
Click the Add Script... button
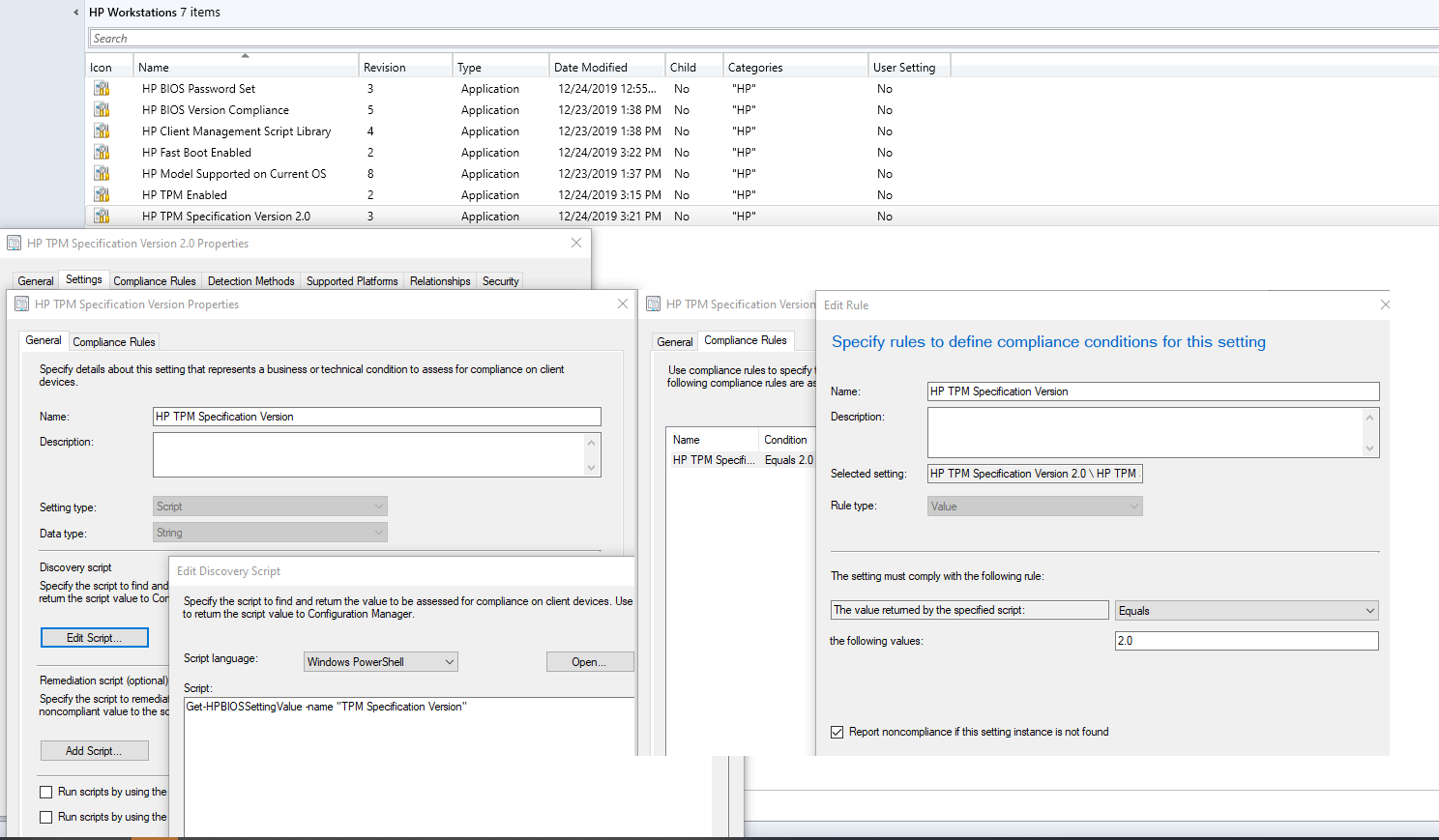tap(95, 751)
